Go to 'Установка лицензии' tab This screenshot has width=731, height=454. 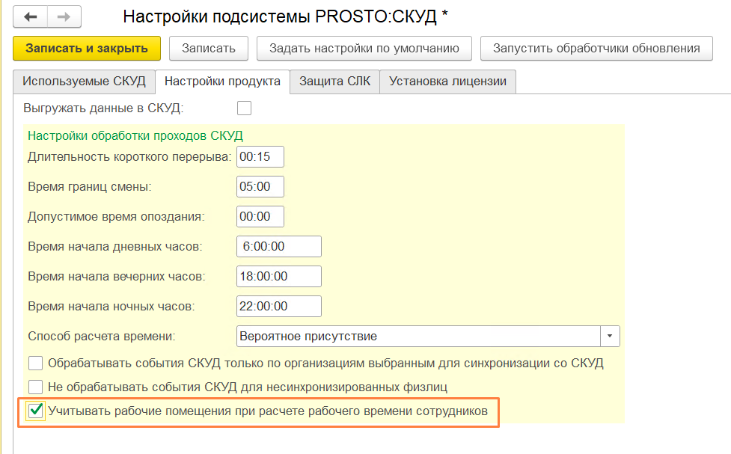tap(448, 81)
